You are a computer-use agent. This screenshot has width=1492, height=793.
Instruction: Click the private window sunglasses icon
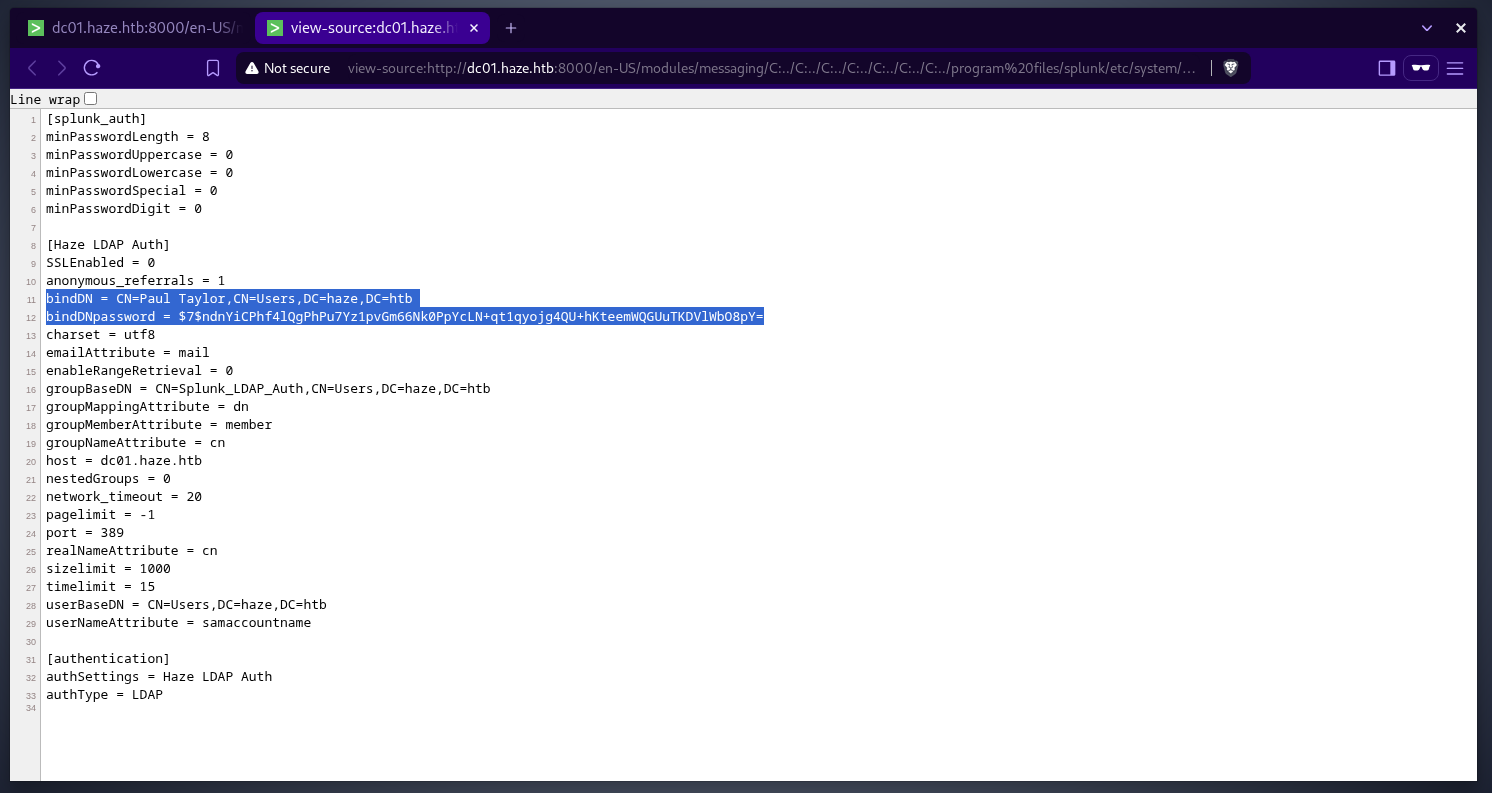tap(1420, 68)
